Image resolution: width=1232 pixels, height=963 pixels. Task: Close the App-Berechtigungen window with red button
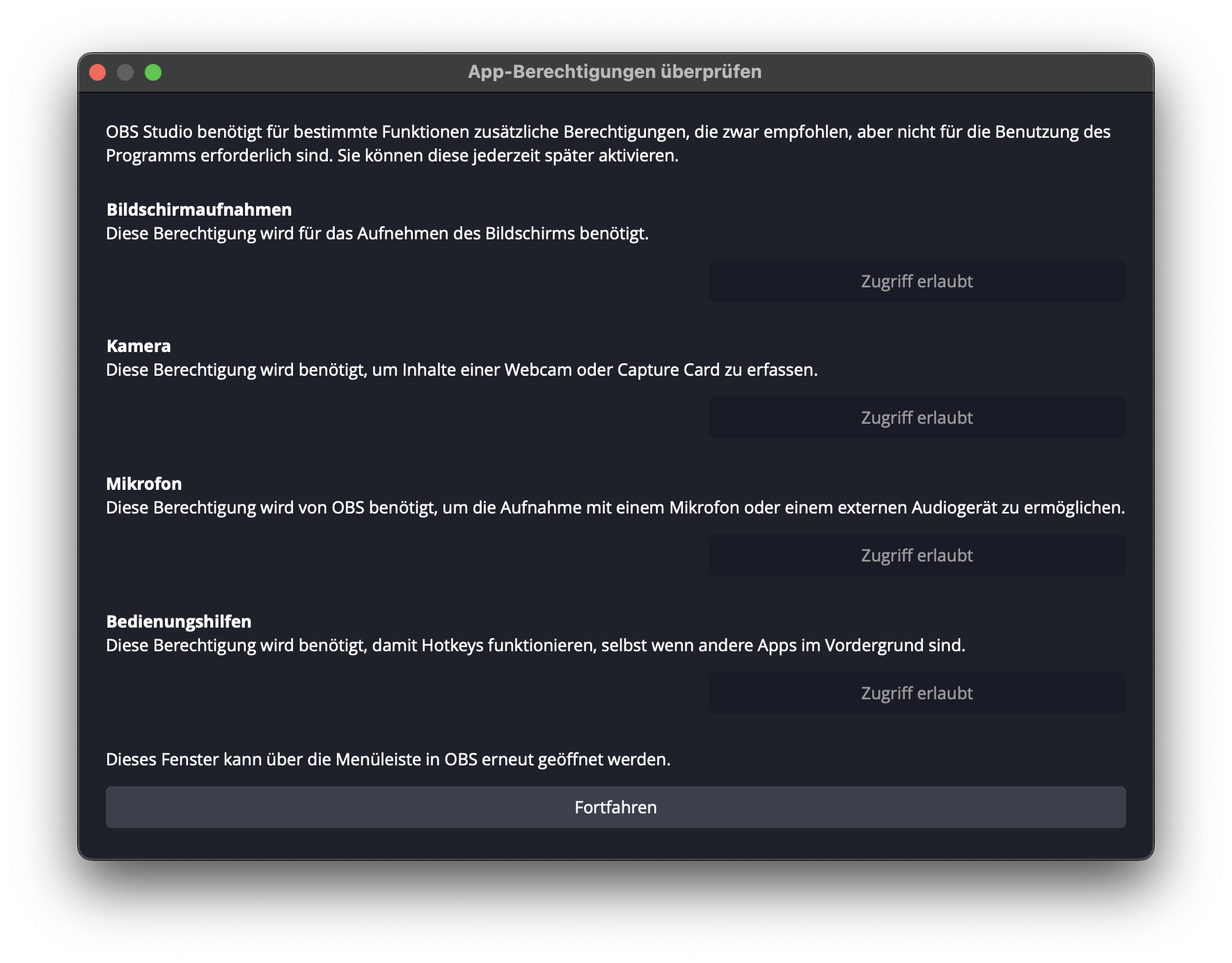[x=97, y=72]
